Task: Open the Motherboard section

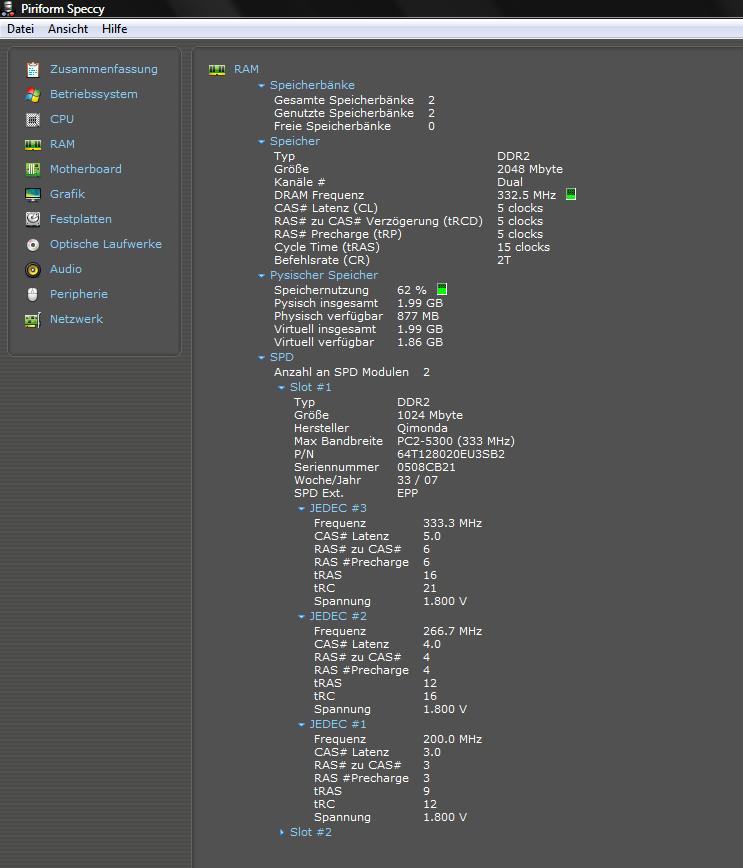Action: tap(86, 169)
